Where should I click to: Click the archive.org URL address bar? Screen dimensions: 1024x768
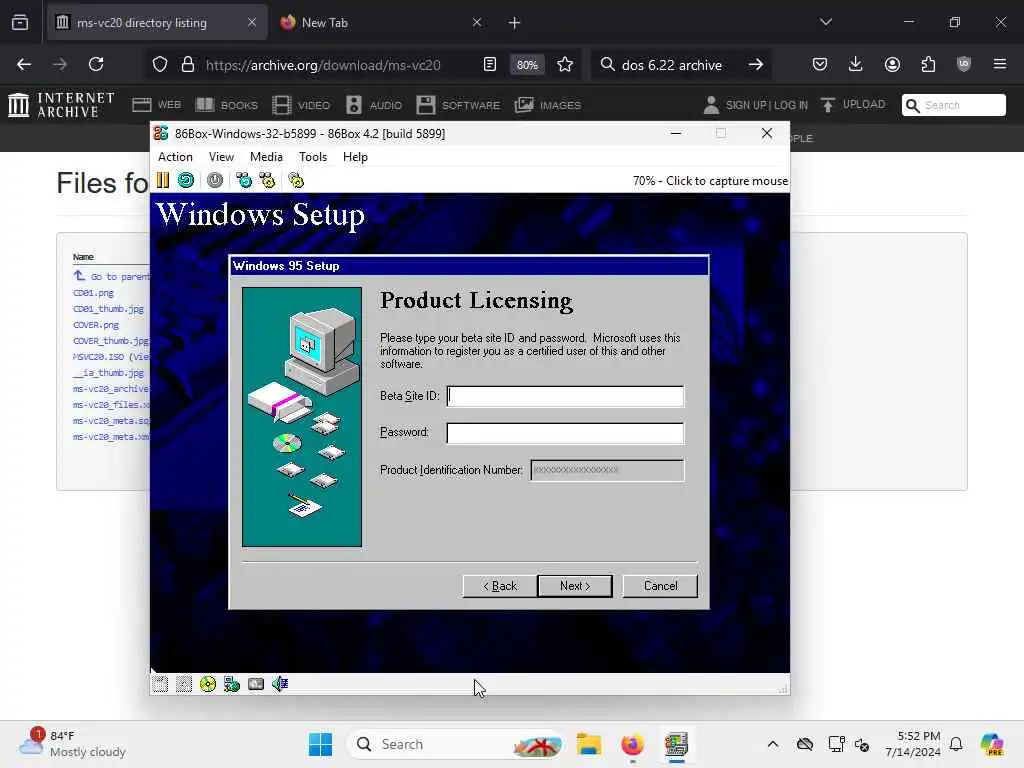323,65
